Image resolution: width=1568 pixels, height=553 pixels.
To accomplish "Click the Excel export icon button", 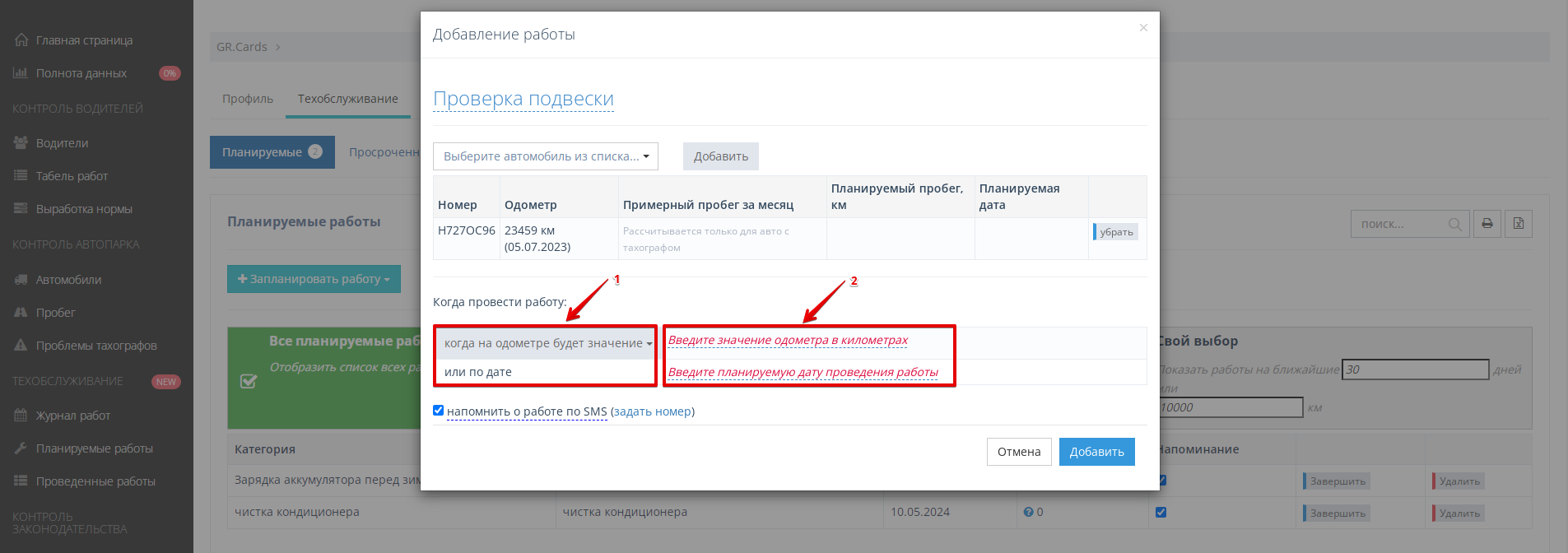I will coord(1518,224).
